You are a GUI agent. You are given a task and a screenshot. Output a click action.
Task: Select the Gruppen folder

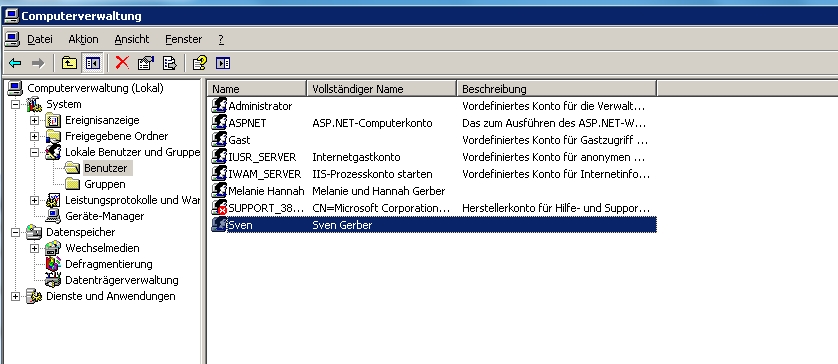pyautogui.click(x=105, y=184)
